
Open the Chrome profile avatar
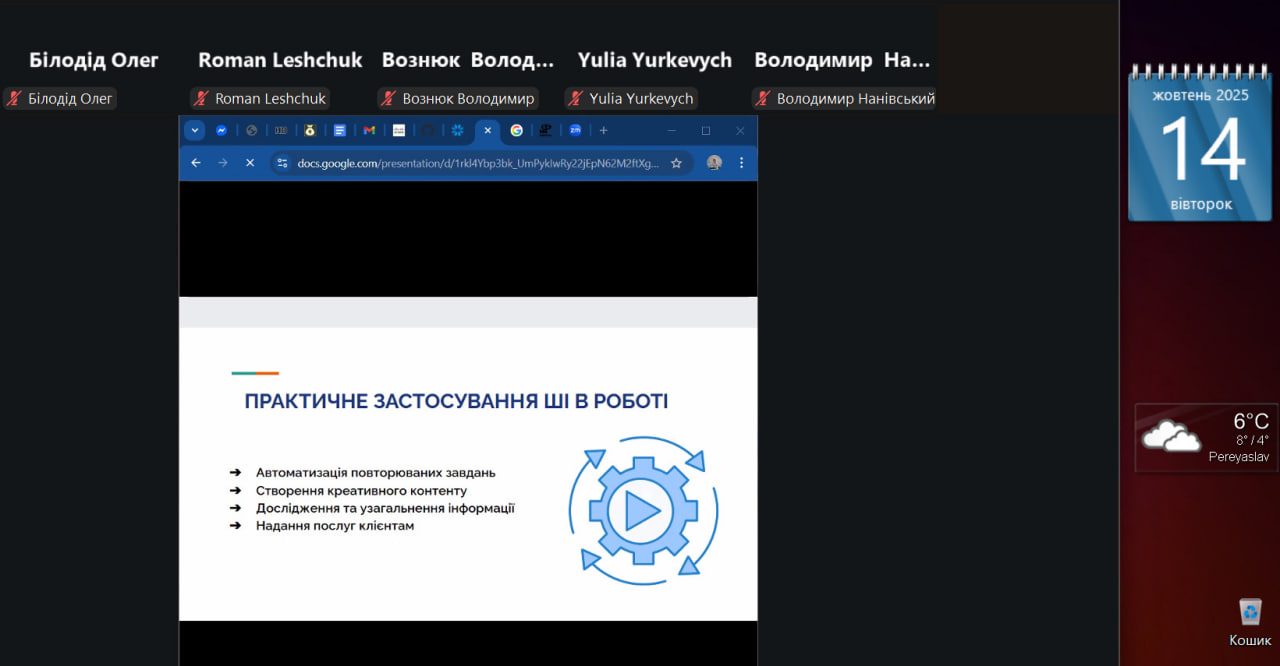714,163
